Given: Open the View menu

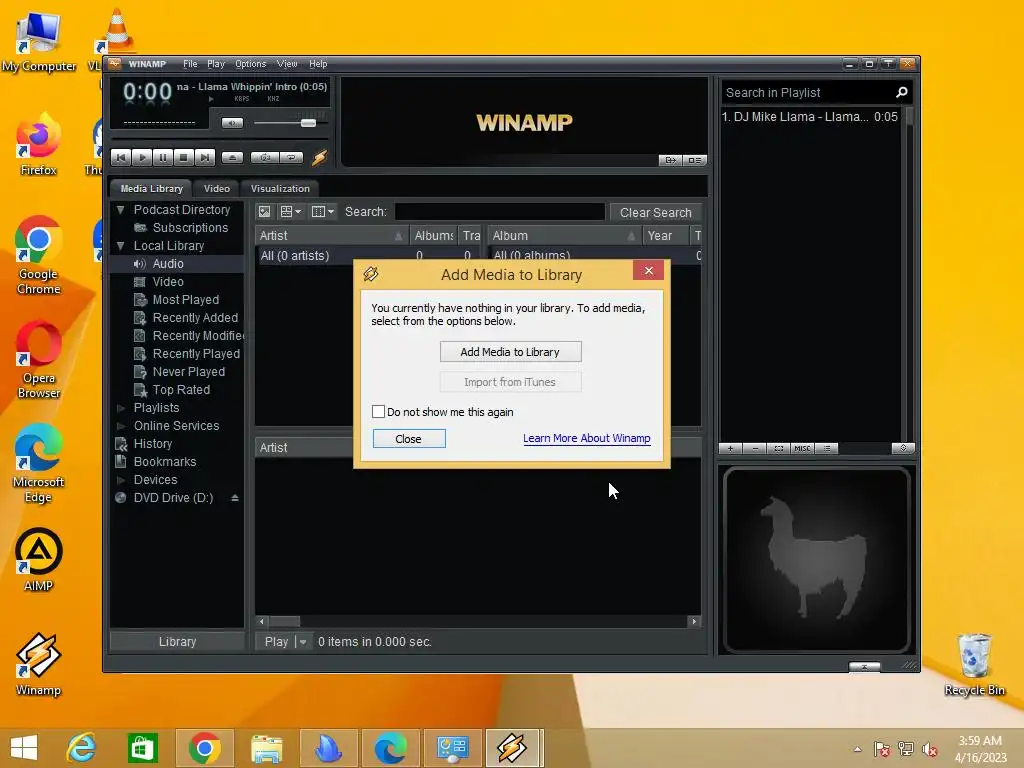Looking at the screenshot, I should pyautogui.click(x=287, y=64).
